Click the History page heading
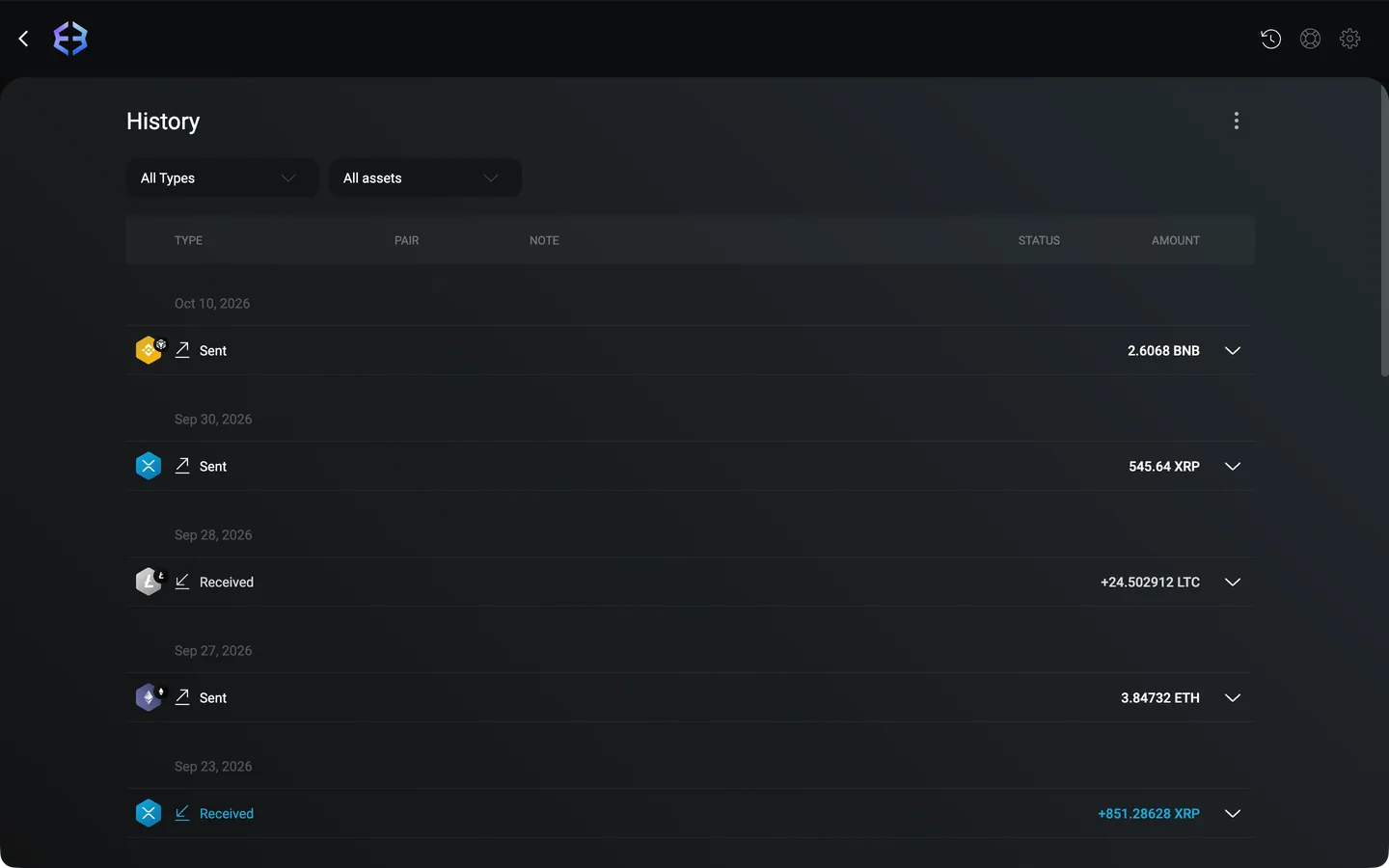Screen dimensions: 1389x868 click(x=163, y=121)
